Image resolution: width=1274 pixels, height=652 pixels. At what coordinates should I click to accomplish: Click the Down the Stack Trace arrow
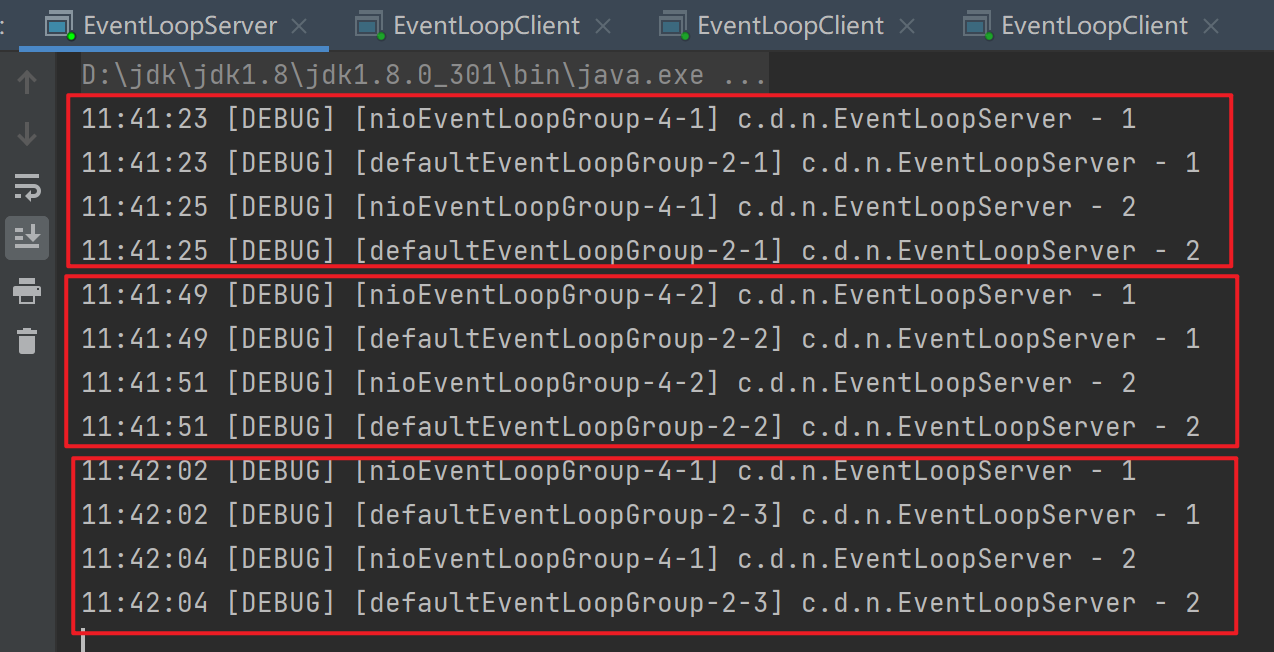(x=27, y=134)
